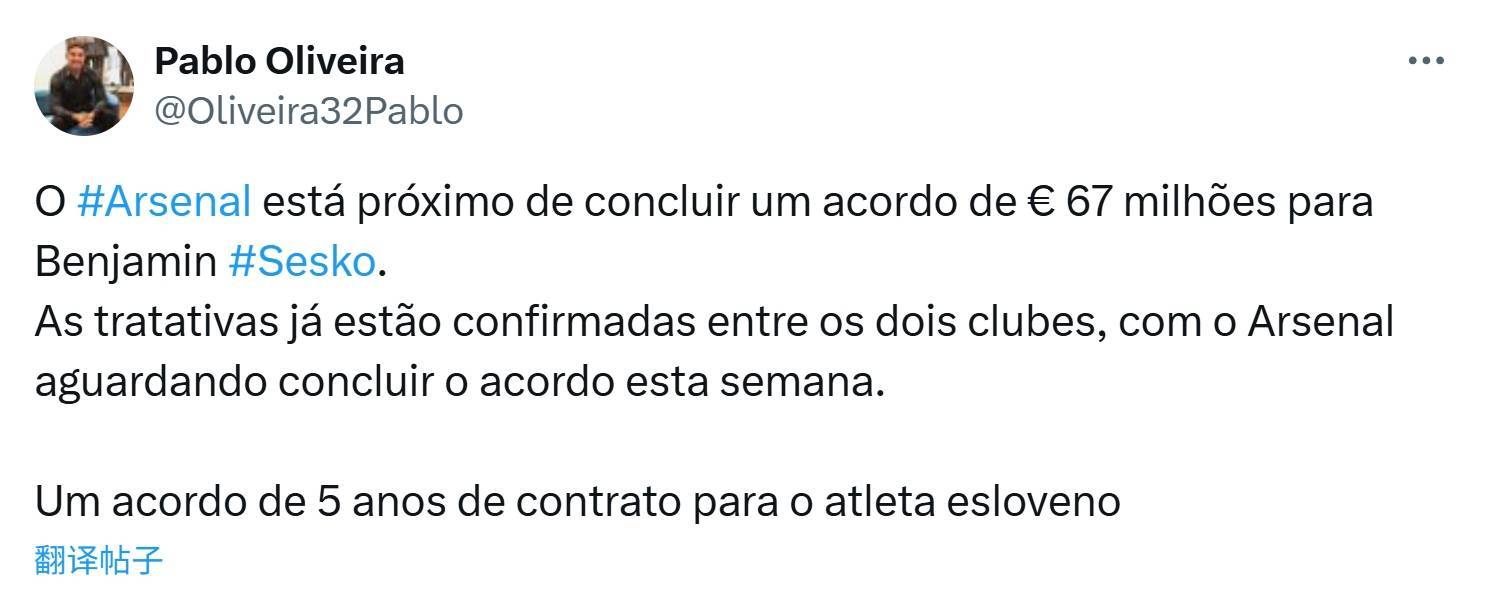Open the three-dot more options menu
Image resolution: width=1490 pixels, height=610 pixels.
(1425, 61)
